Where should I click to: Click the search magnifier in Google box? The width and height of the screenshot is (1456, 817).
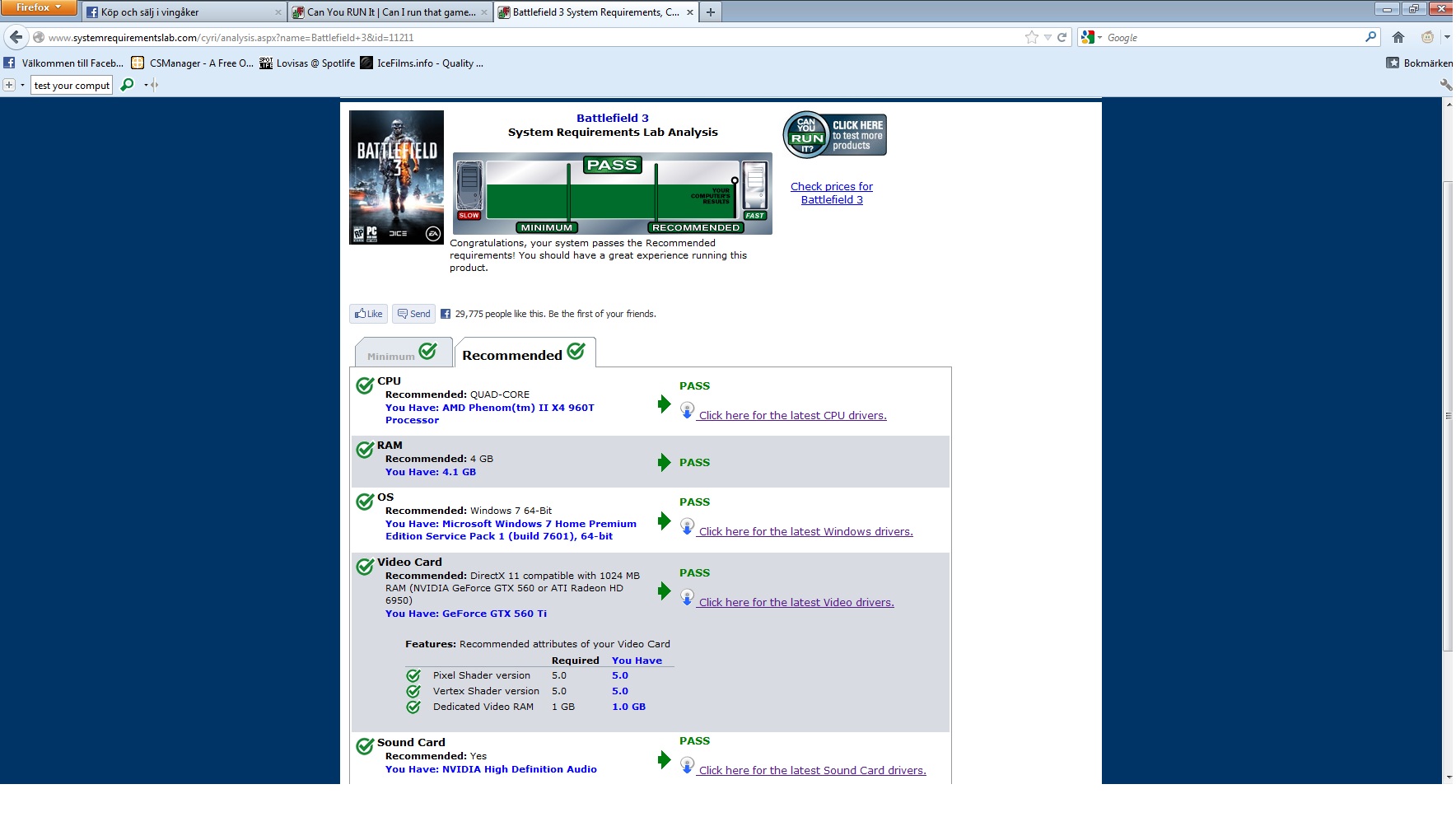1370,37
